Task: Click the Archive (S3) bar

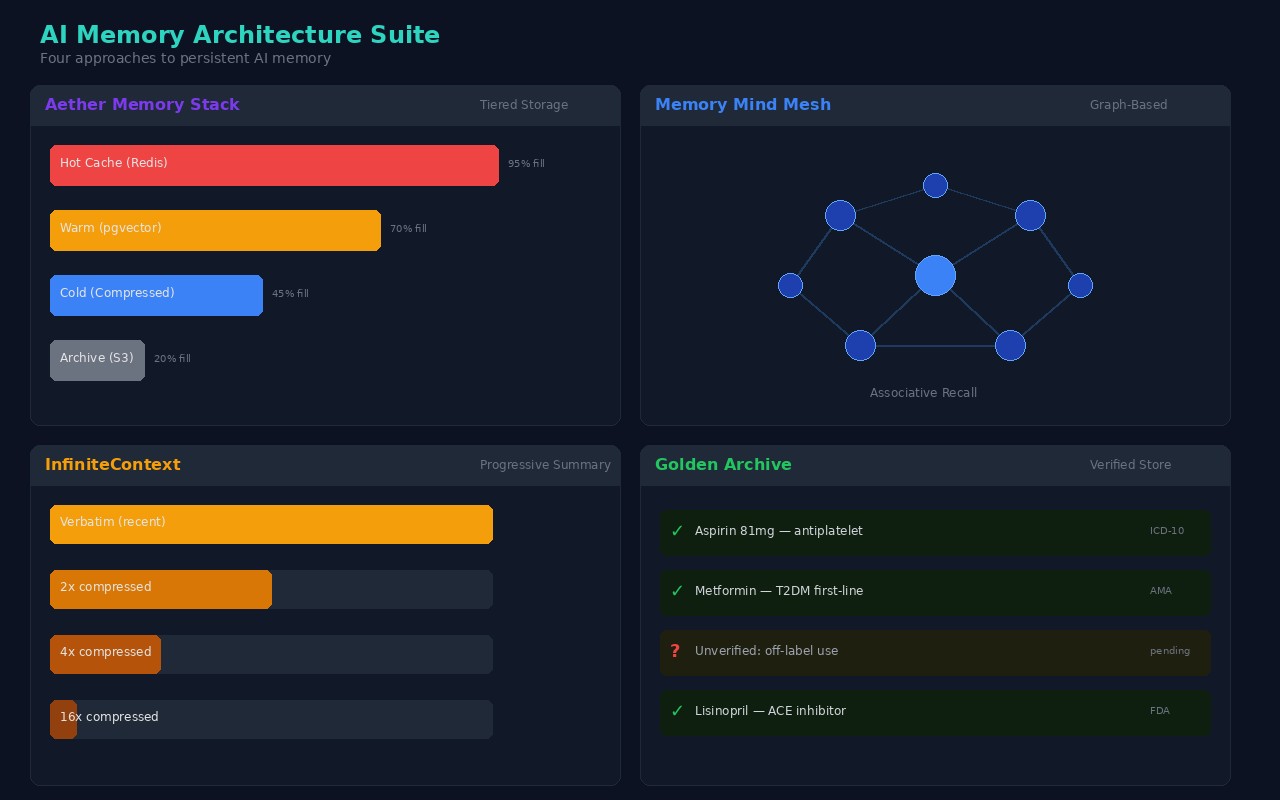Action: [x=97, y=360]
